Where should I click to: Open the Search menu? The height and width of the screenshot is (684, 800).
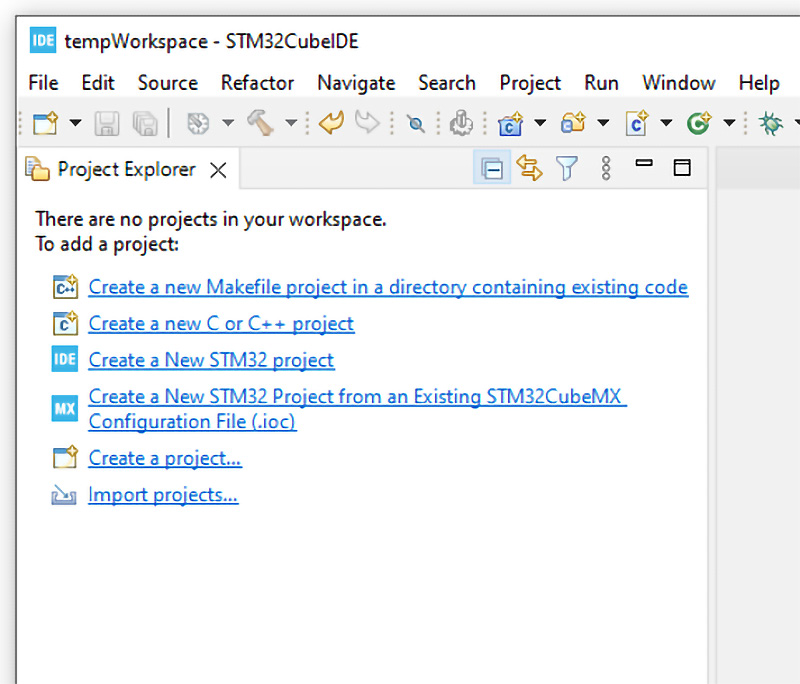447,83
